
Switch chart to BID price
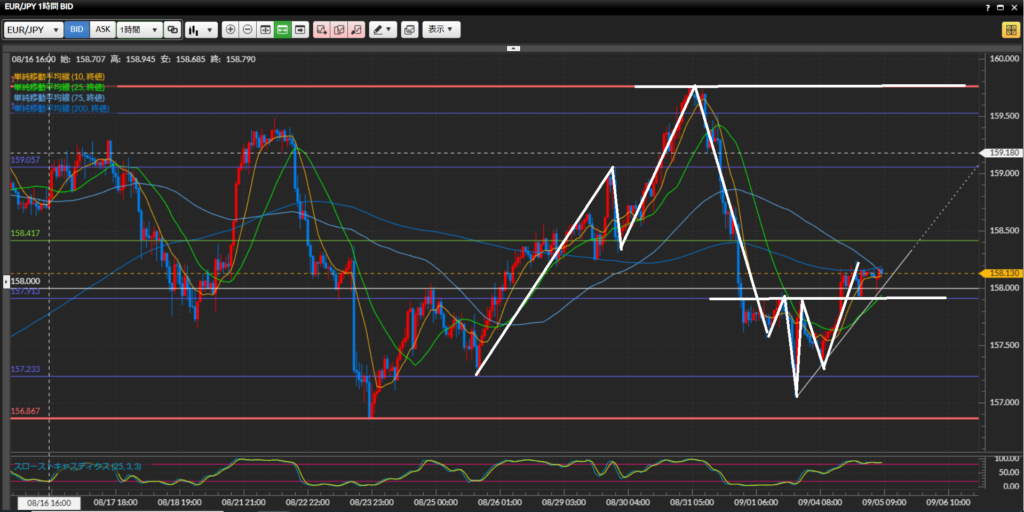pyautogui.click(x=77, y=30)
